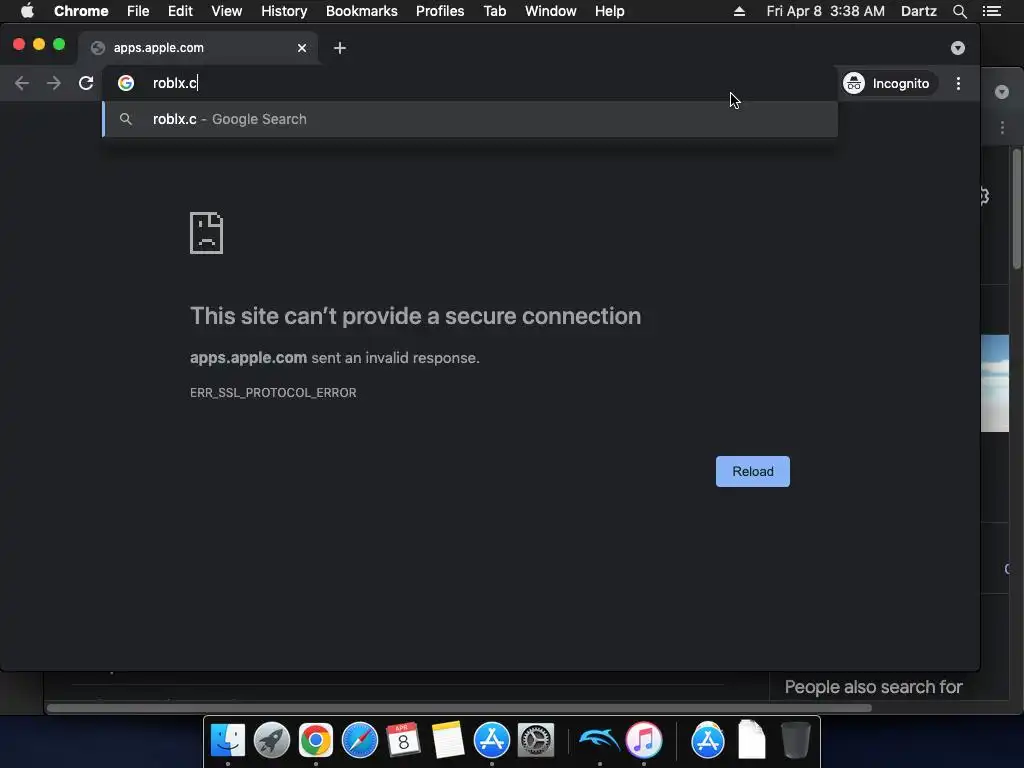The width and height of the screenshot is (1024, 768).
Task: Click the thumbnail image in the background window
Action: coord(995,383)
